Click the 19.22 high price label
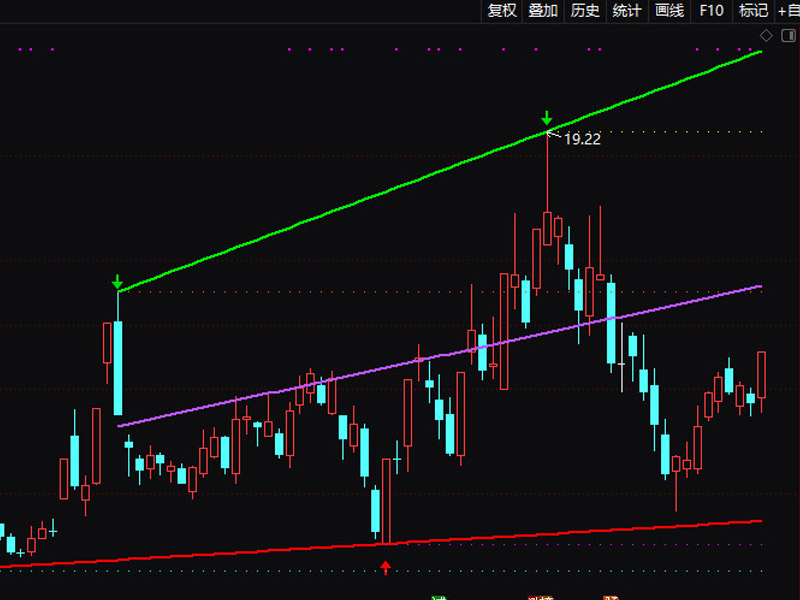The image size is (800, 600). pos(582,140)
